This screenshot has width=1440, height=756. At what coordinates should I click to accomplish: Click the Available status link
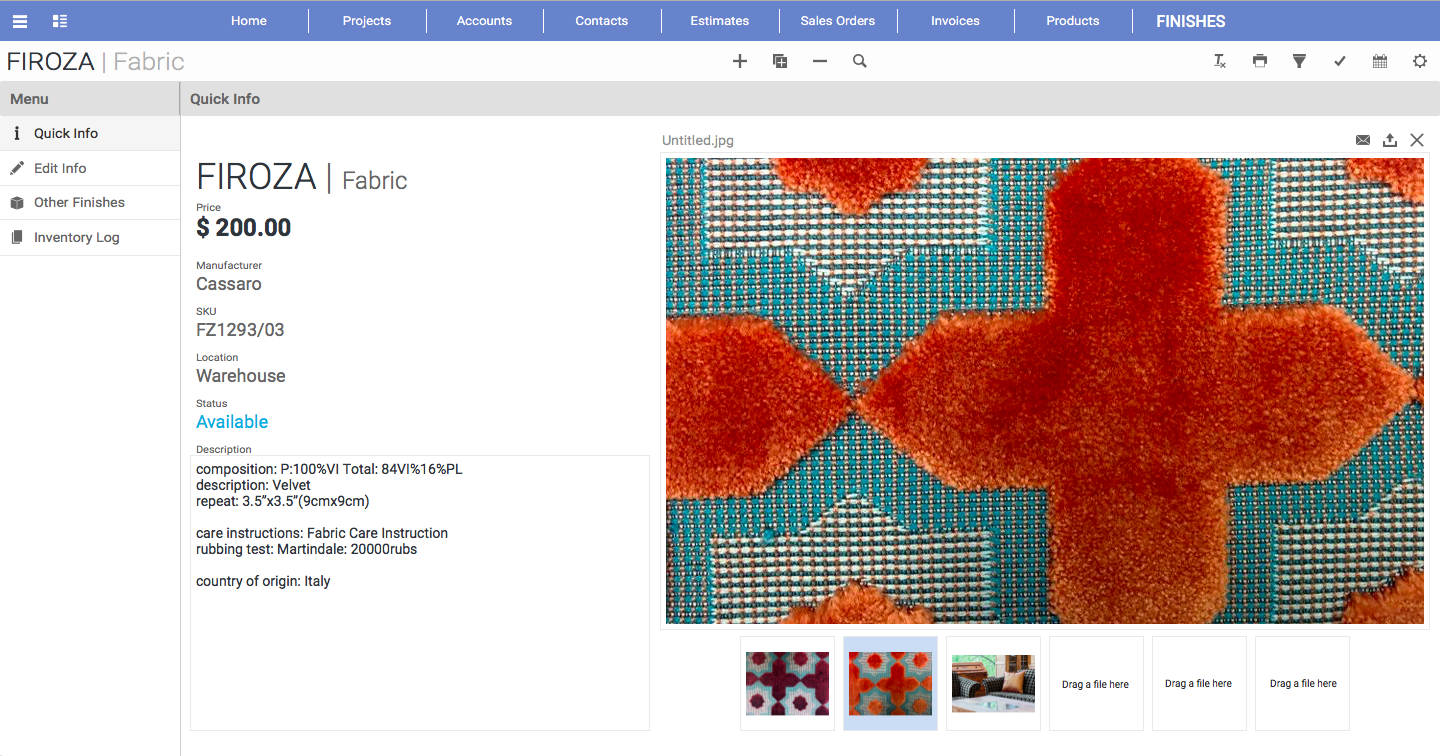point(232,422)
